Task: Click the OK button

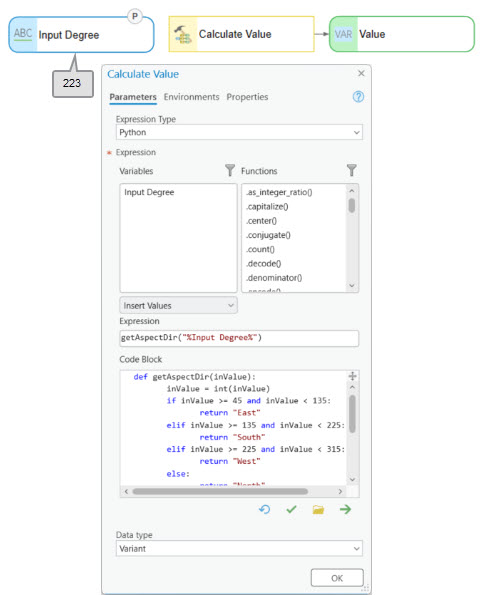Action: [x=337, y=578]
